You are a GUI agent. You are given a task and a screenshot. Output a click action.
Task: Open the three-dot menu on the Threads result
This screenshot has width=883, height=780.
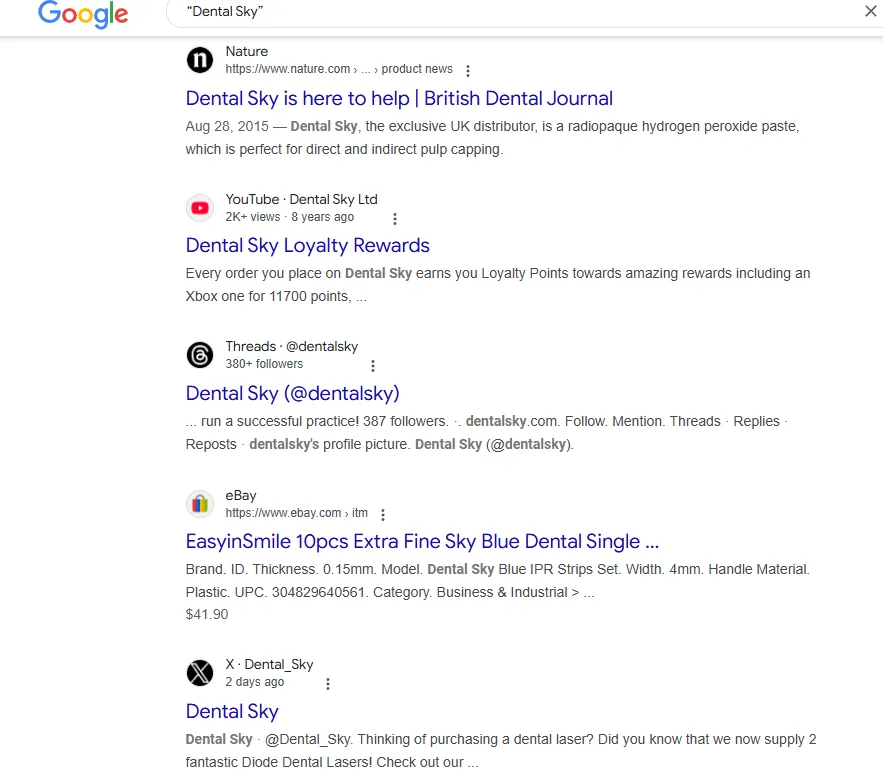[x=373, y=366]
